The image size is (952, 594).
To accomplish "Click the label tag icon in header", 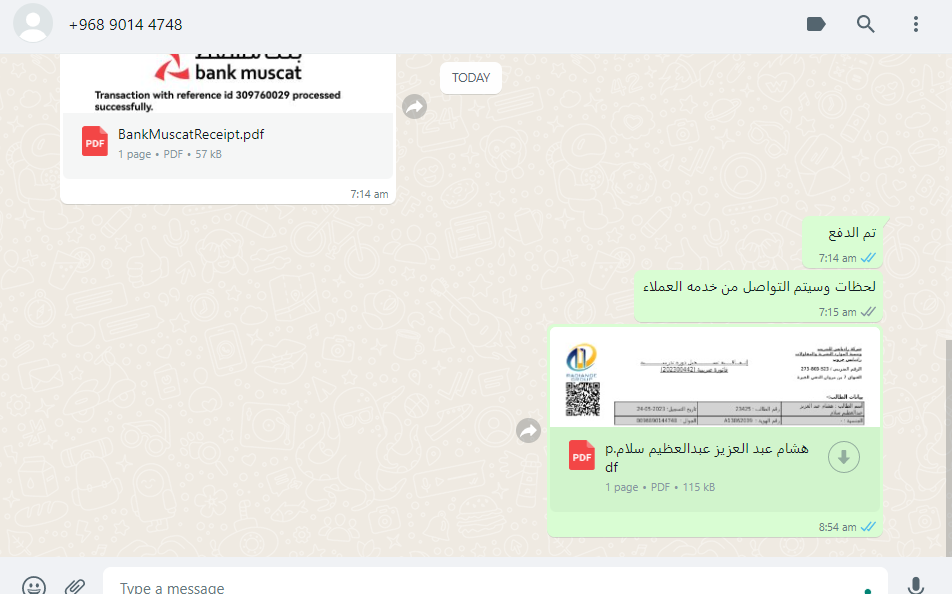I will point(815,24).
